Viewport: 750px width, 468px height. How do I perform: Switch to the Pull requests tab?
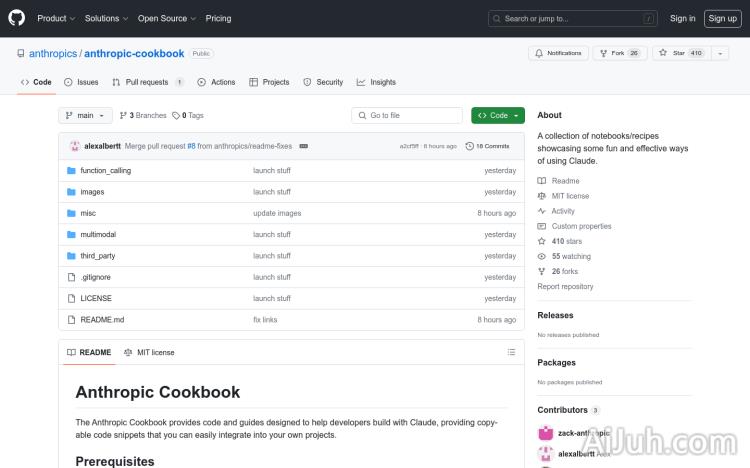(147, 82)
